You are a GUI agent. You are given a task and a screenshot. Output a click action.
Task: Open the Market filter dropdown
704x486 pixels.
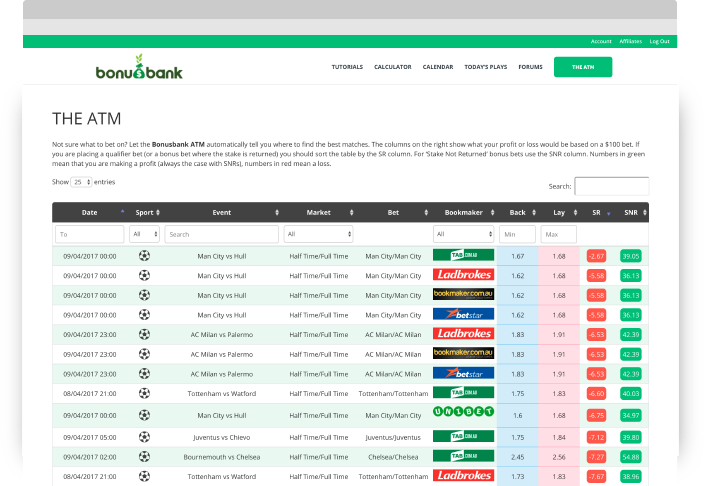[x=319, y=234]
